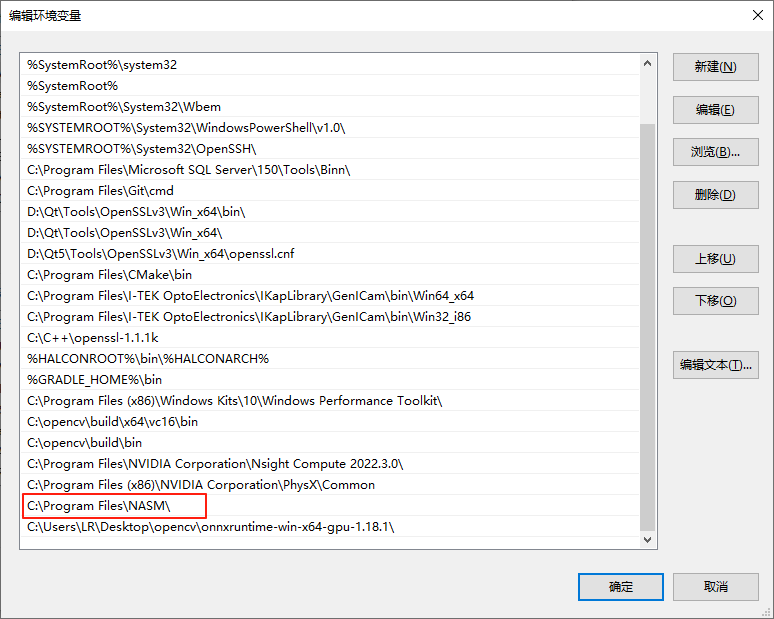Cancel with the 取消 button
Screen dimensions: 774x619
(715, 586)
